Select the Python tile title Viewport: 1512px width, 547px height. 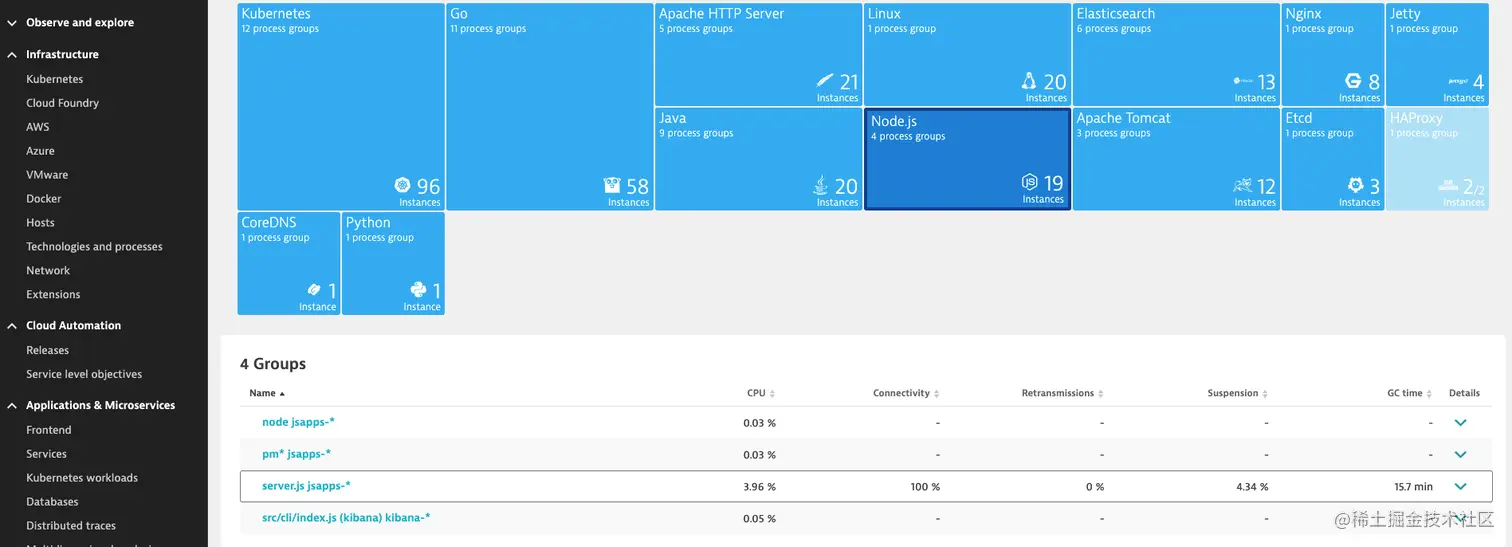(x=368, y=223)
